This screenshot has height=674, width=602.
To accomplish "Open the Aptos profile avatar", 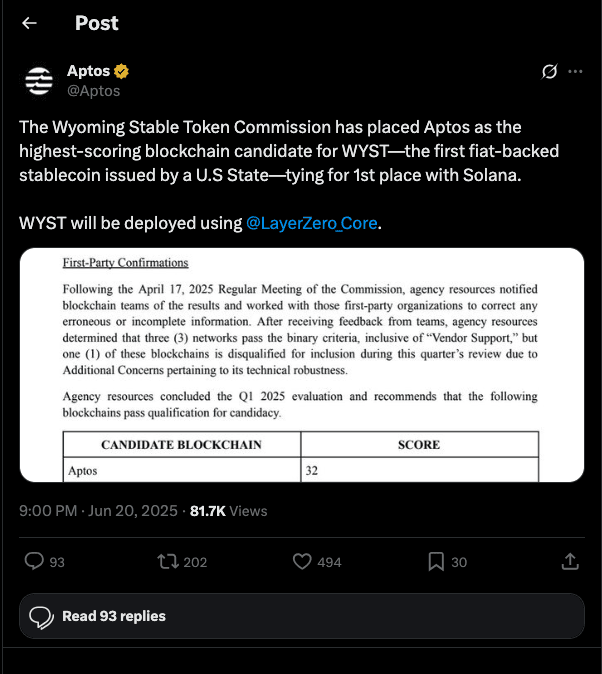I will click(x=39, y=81).
